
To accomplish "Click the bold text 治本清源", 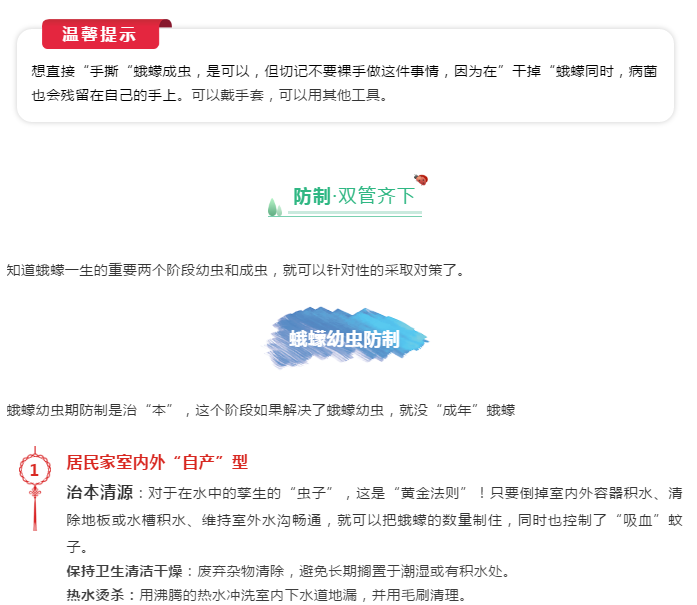I will coord(100,493).
